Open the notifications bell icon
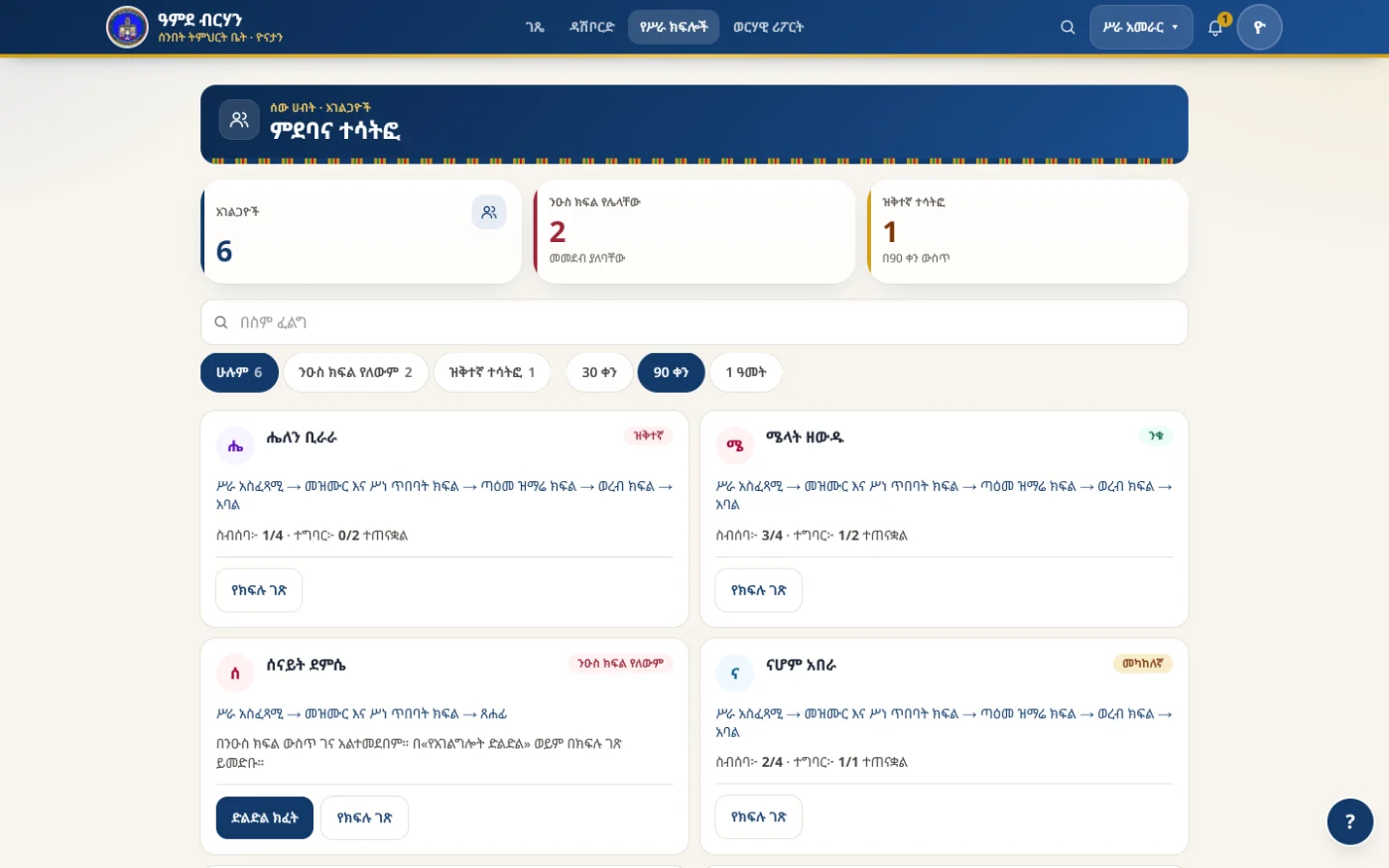1389x868 pixels. point(1215,27)
